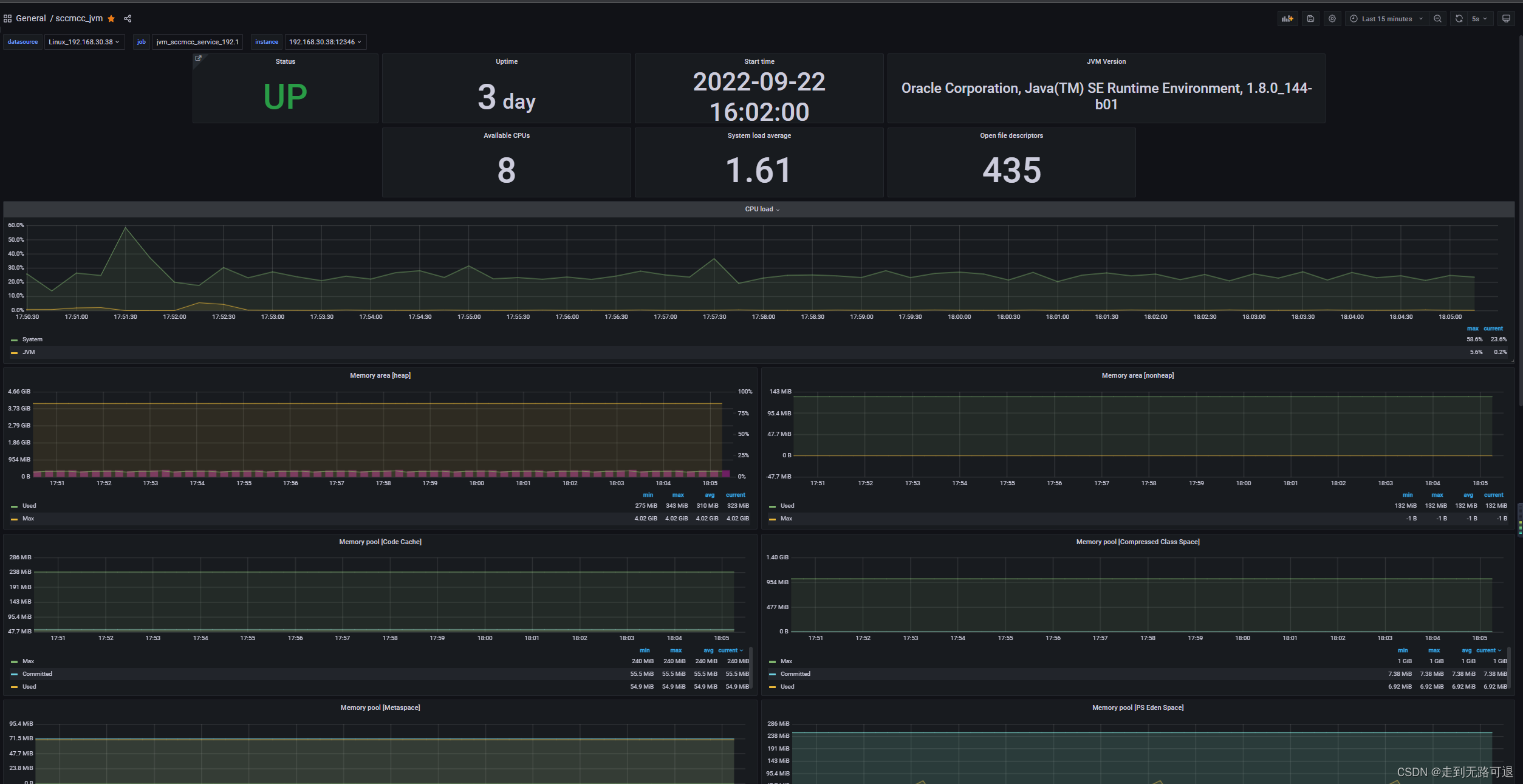Add a new panel to the dashboard
The height and width of the screenshot is (784, 1523).
pyautogui.click(x=1287, y=19)
